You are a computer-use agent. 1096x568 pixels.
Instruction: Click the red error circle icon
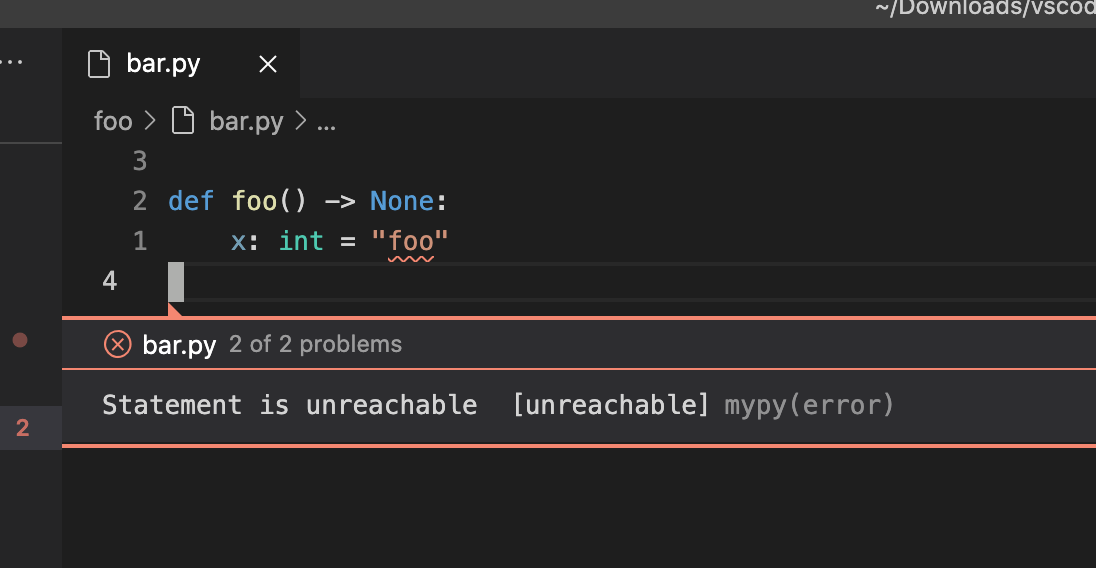[x=117, y=344]
